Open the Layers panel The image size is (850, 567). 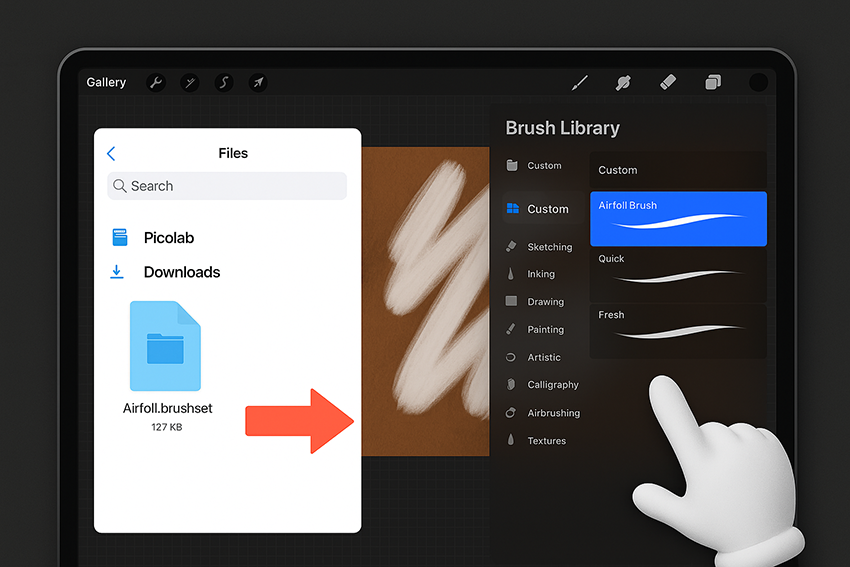(713, 82)
